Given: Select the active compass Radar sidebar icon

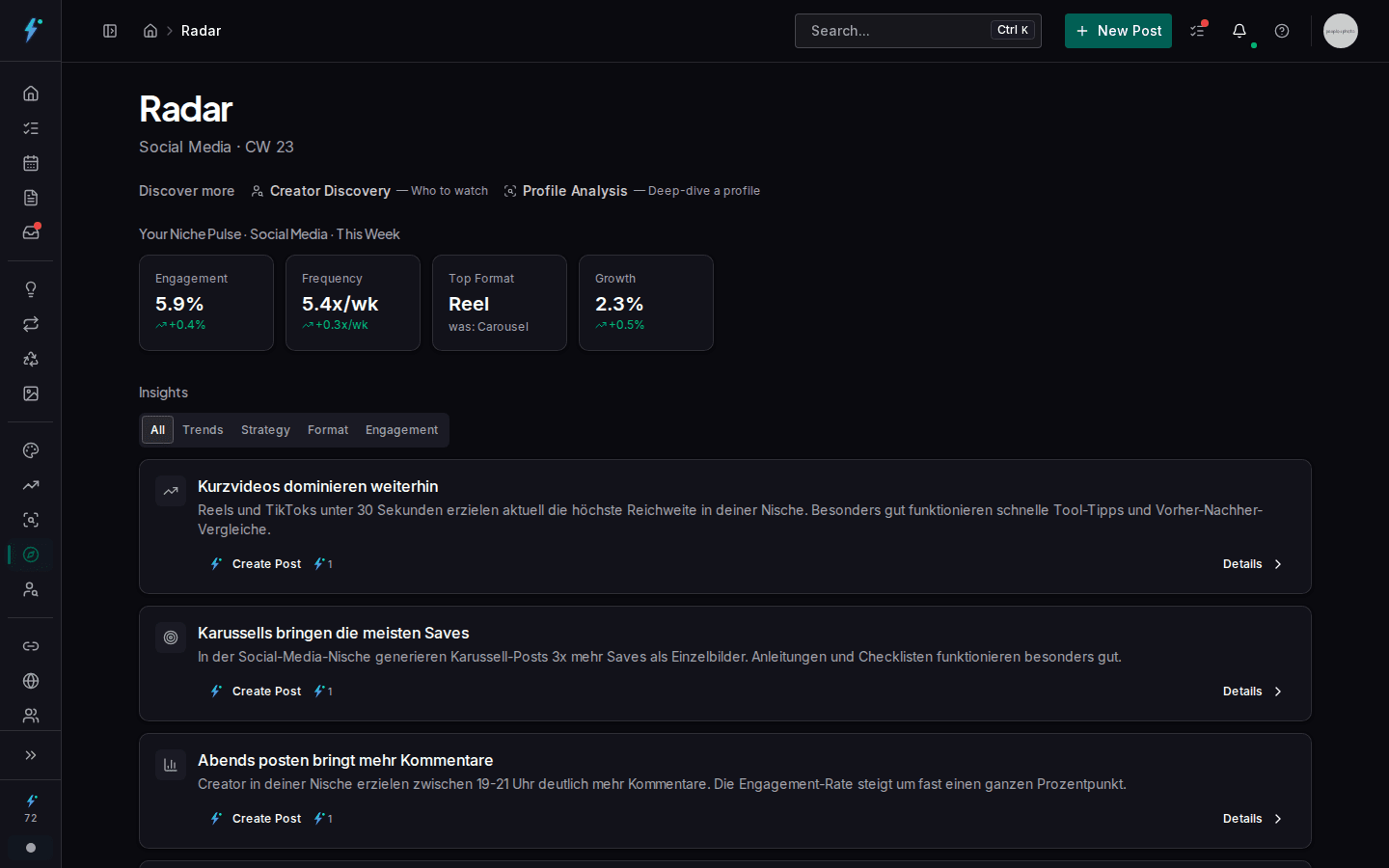Looking at the screenshot, I should point(31,555).
